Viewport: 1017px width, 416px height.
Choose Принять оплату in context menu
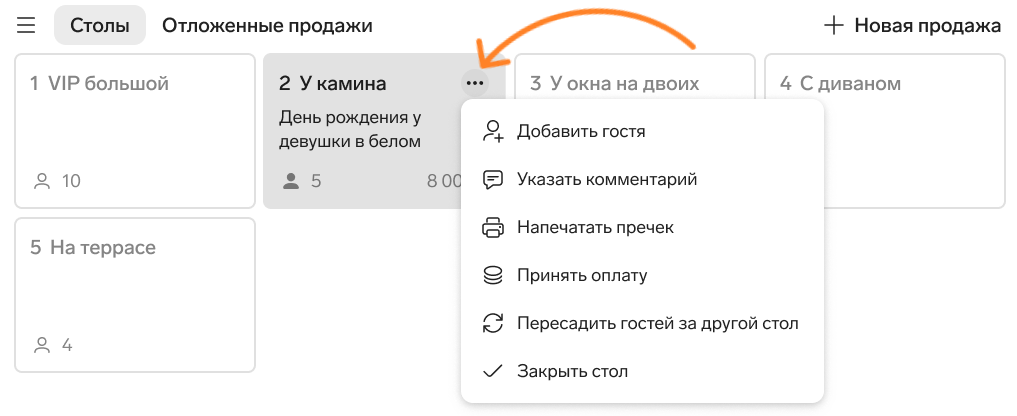coord(582,276)
